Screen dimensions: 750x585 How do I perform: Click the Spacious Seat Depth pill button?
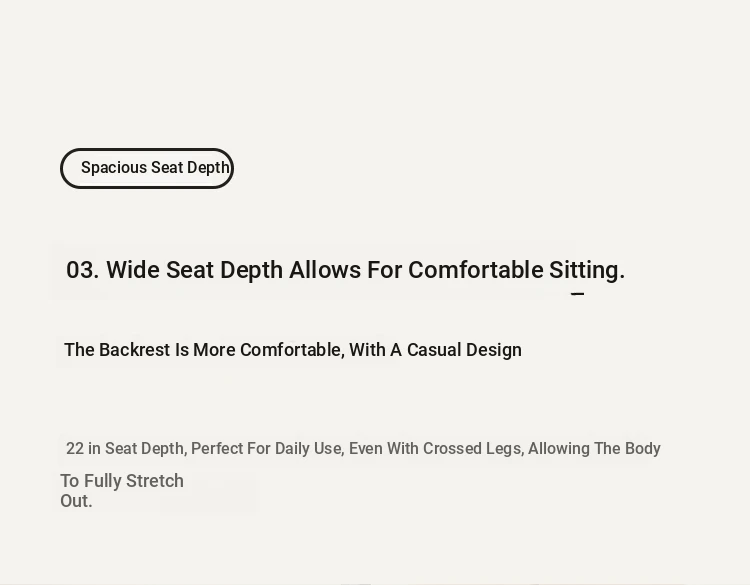[147, 168]
